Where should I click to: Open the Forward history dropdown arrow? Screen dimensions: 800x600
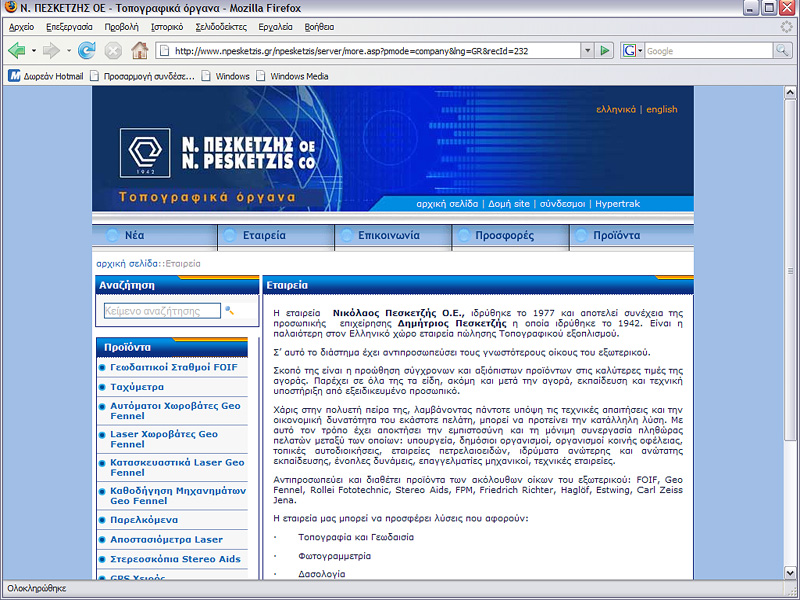coord(68,51)
